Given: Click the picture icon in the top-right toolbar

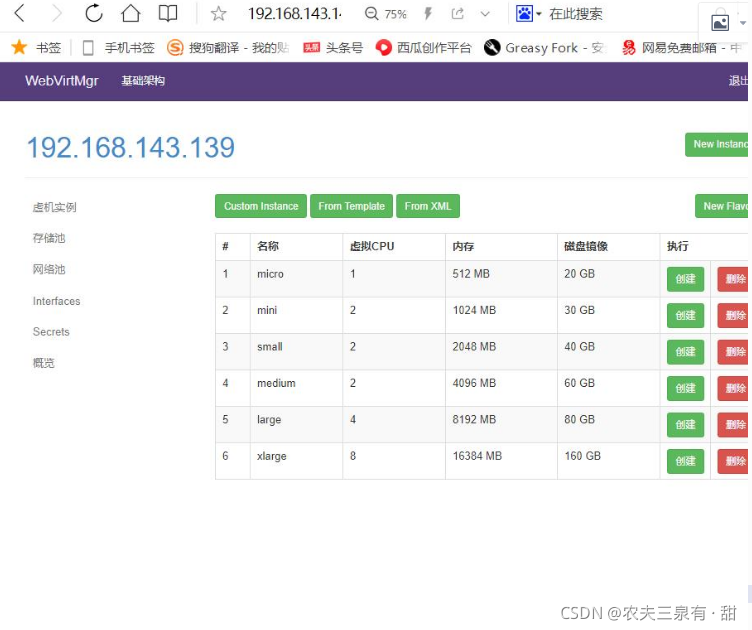Looking at the screenshot, I should point(720,23).
